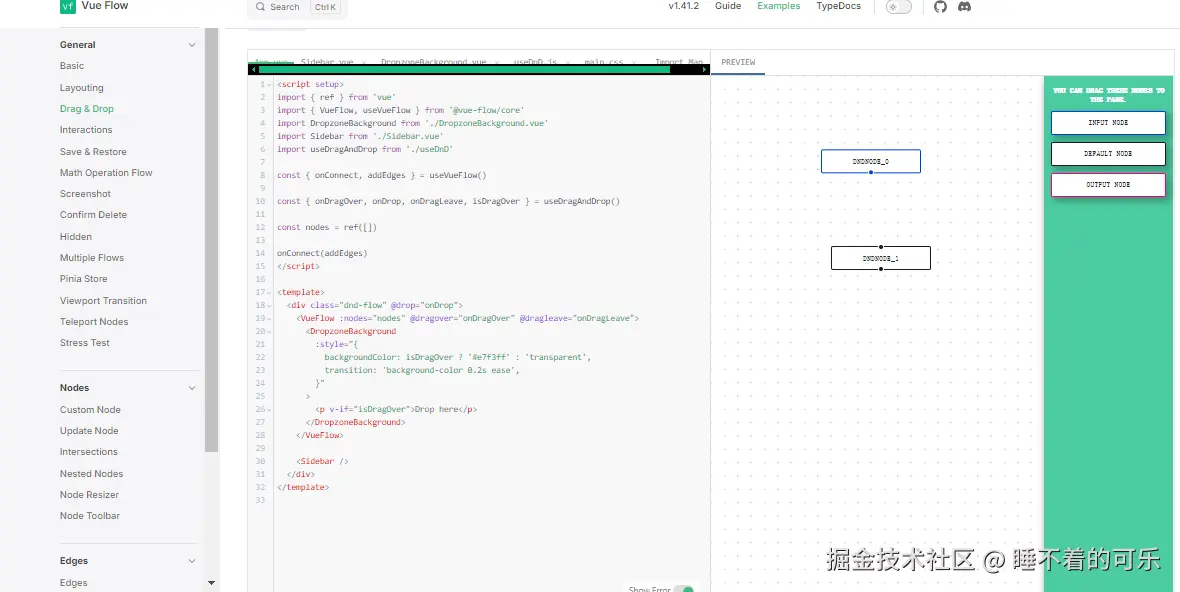
Task: Click the tab scrollbar right arrow
Action: (x=704, y=69)
